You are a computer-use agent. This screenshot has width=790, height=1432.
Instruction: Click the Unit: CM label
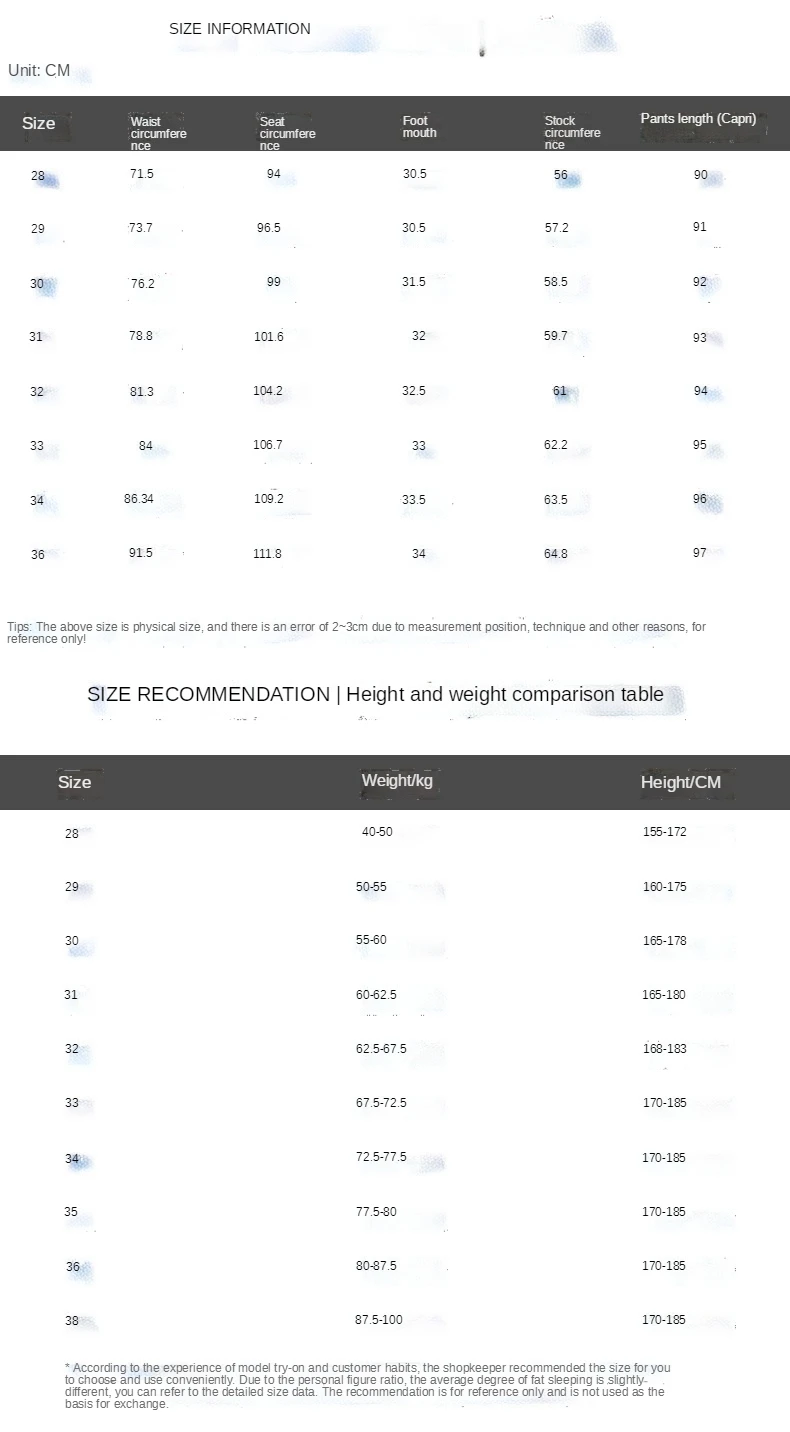pyautogui.click(x=39, y=71)
